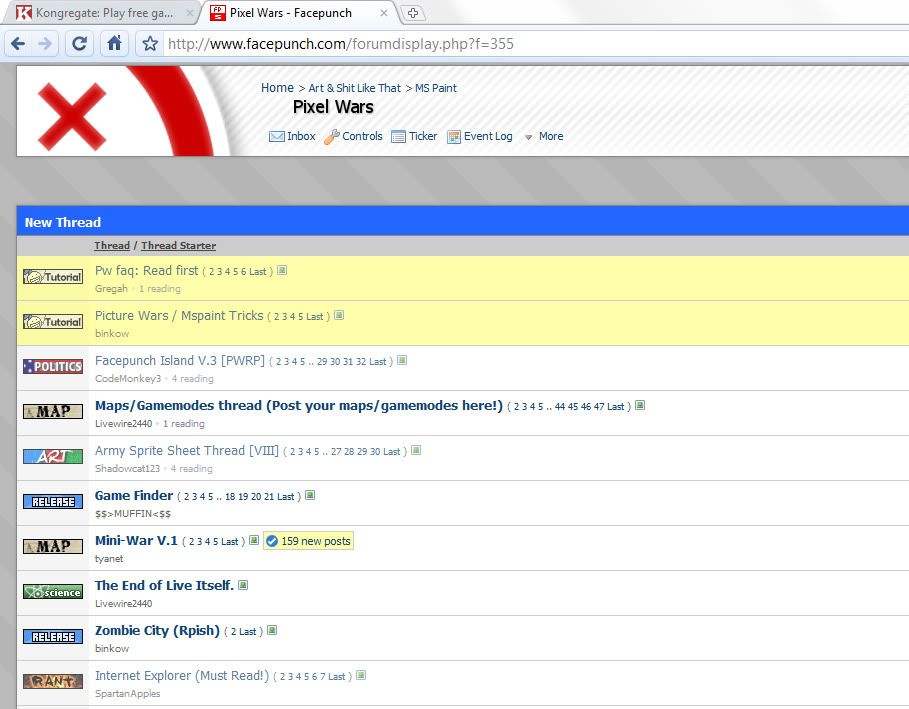Click the small green icon after Pw faq pages
Image resolution: width=909 pixels, height=709 pixels.
pyautogui.click(x=282, y=270)
